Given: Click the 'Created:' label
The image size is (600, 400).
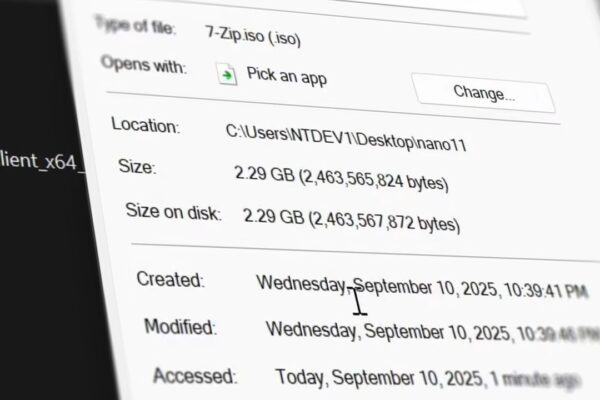Looking at the screenshot, I should 170,279.
